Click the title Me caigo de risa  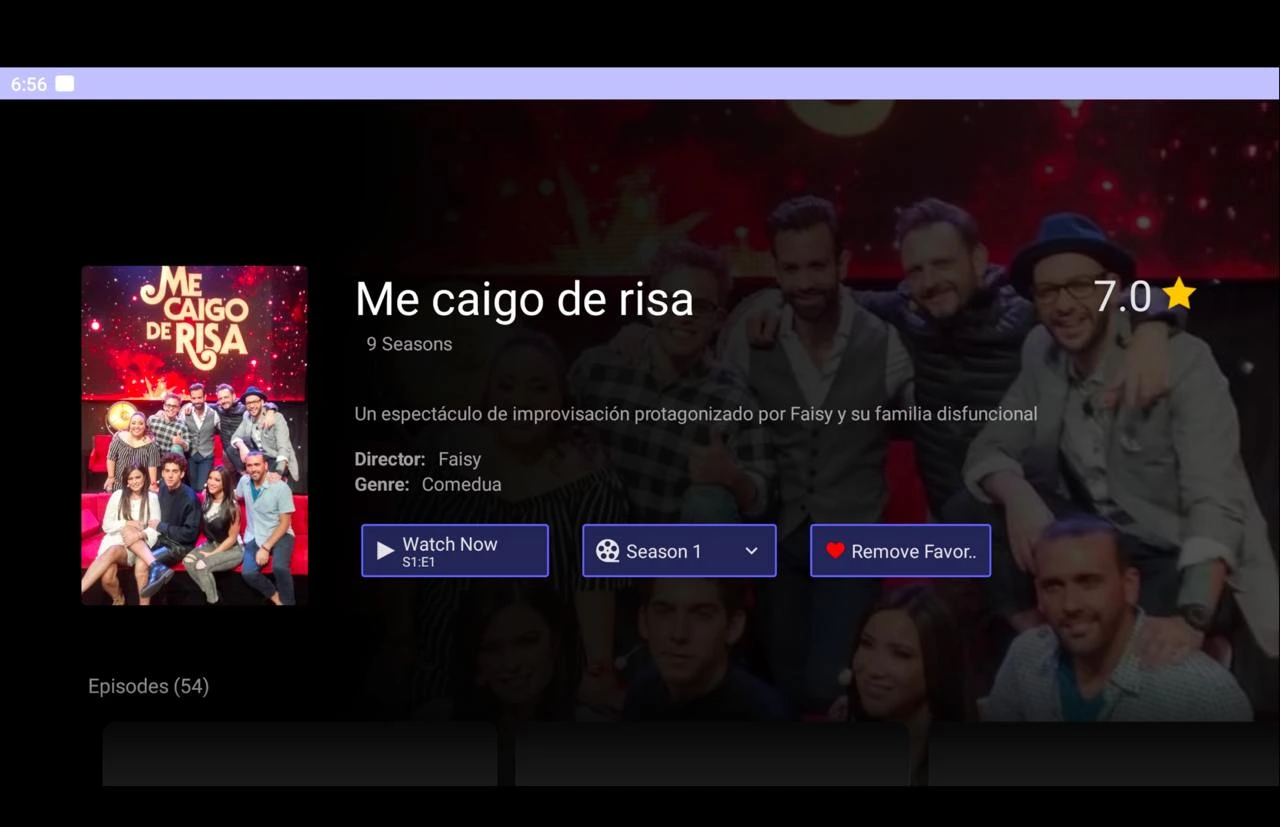[x=524, y=299]
